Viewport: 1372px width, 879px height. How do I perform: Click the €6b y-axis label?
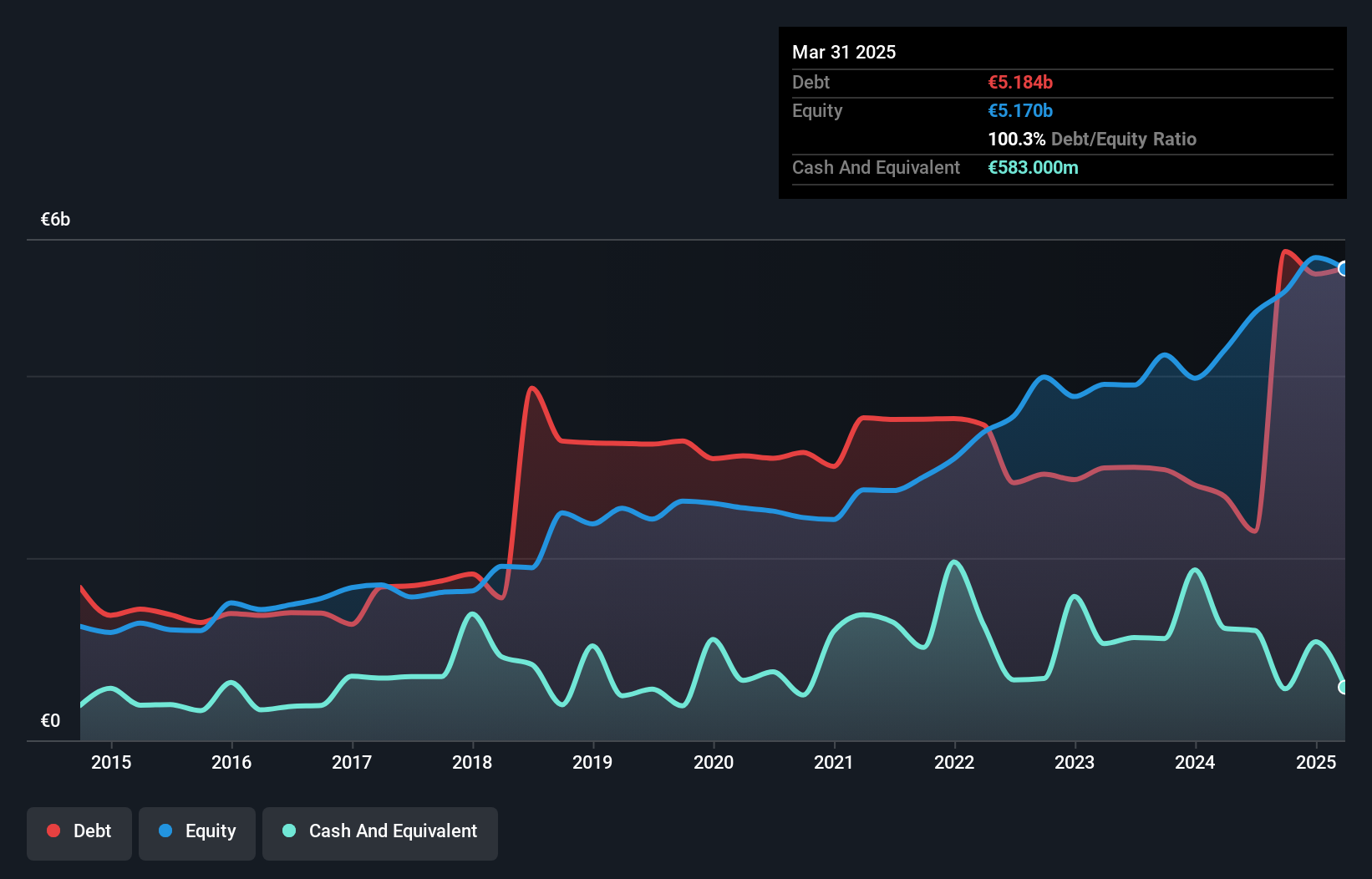tap(55, 220)
